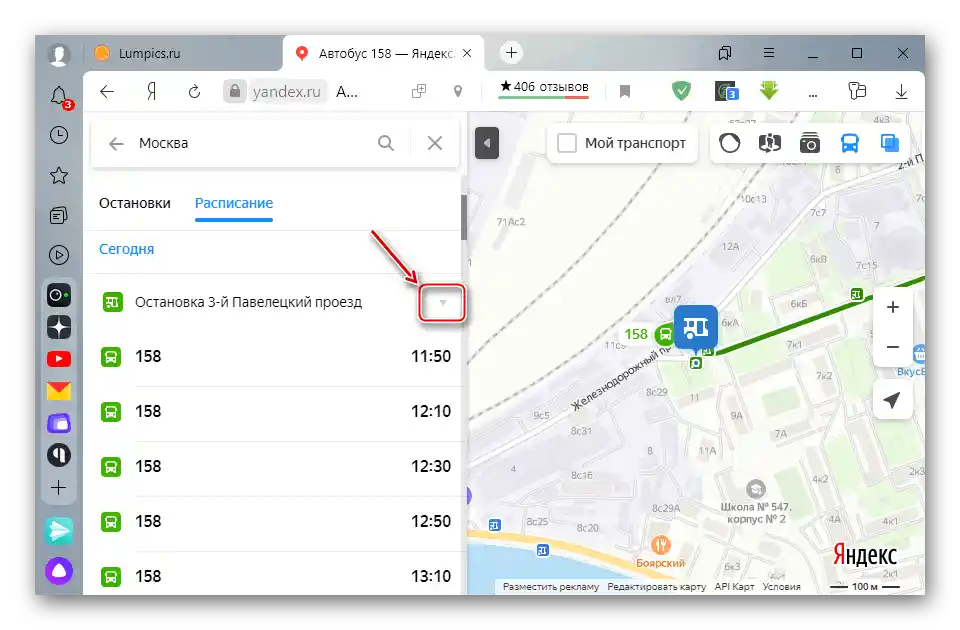Viewport: 960px width, 630px height.
Task: Open browser notifications bell icon
Action: [x=59, y=97]
